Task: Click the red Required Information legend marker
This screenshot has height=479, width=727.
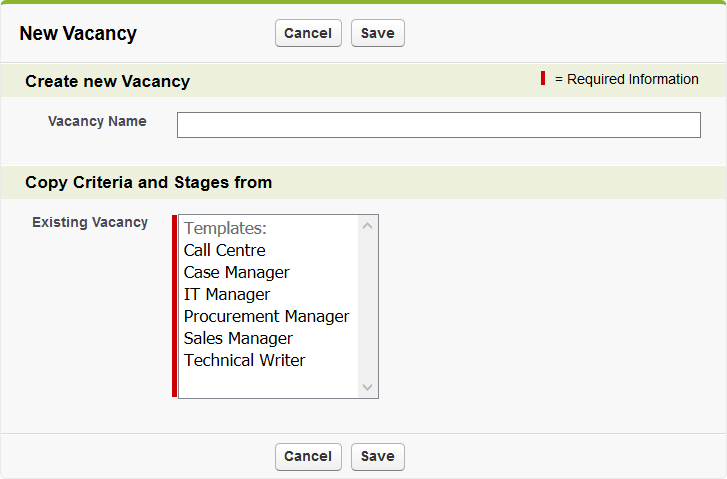Action: (543, 79)
